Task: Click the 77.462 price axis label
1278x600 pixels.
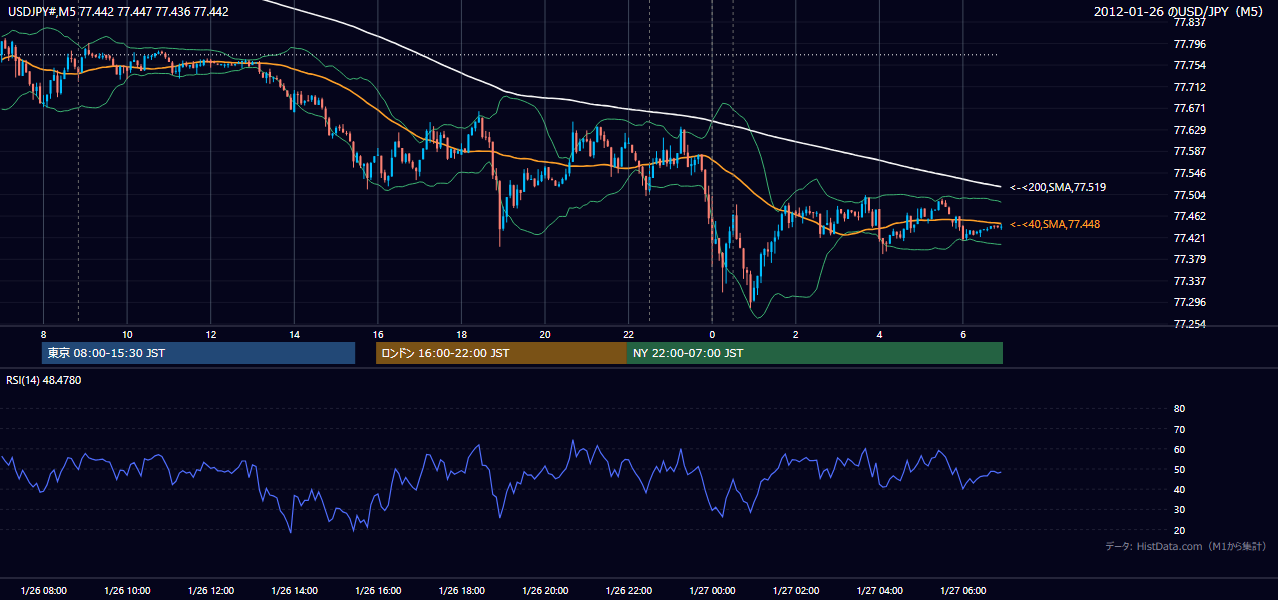Action: tap(1189, 216)
